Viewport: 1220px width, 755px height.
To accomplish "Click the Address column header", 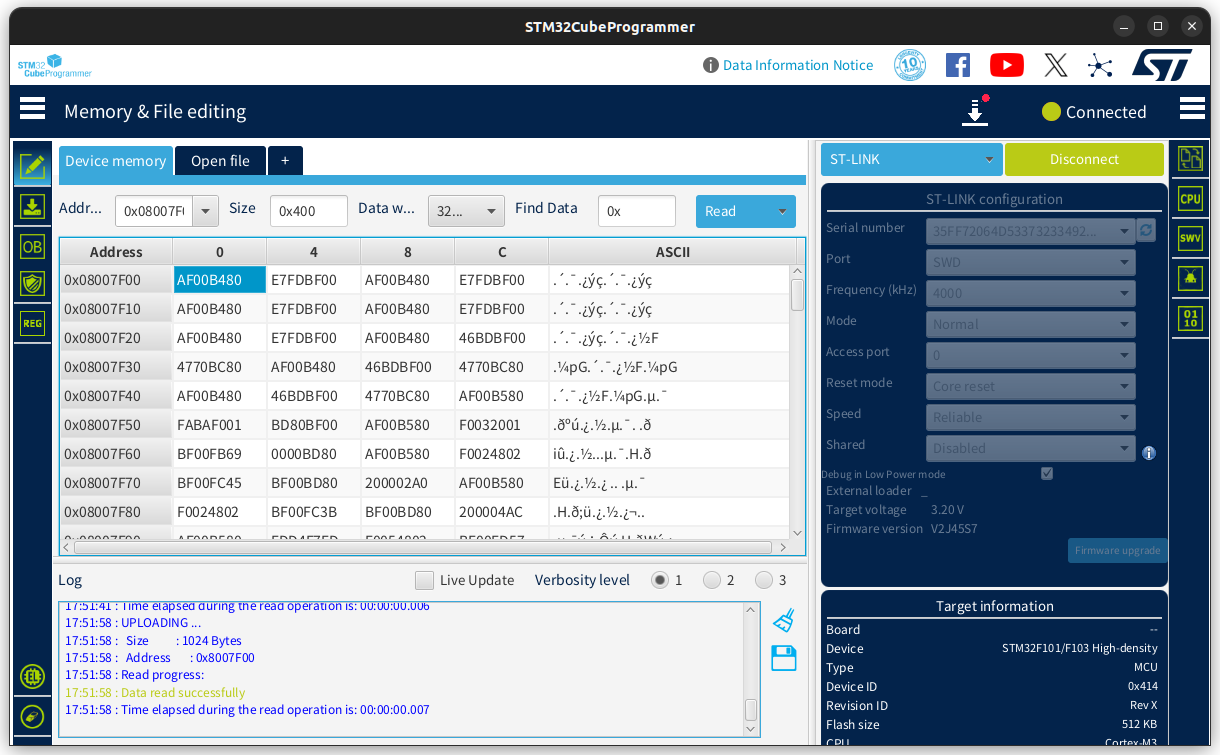I will point(116,252).
